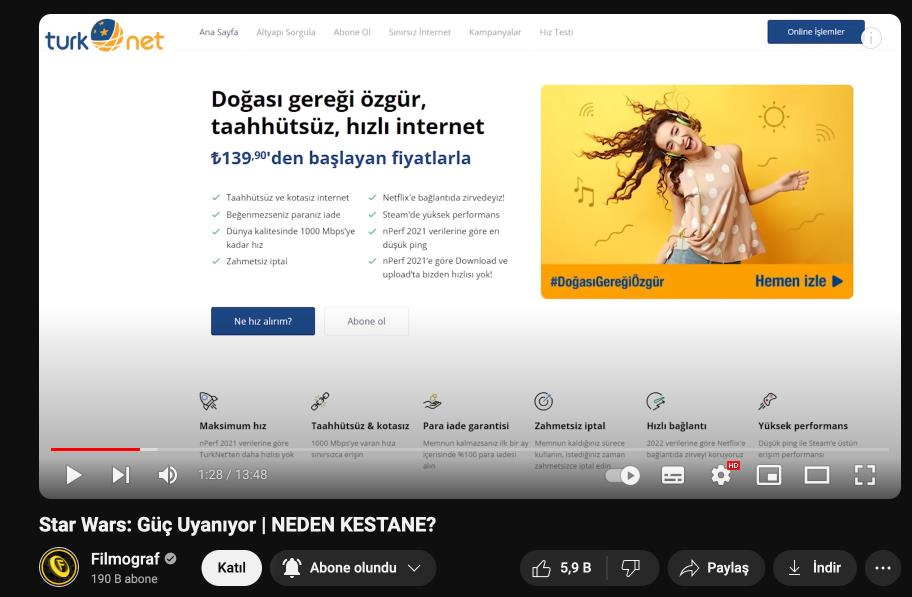This screenshot has height=597, width=912.
Task: Seek on the red video progress bar
Action: point(95,449)
